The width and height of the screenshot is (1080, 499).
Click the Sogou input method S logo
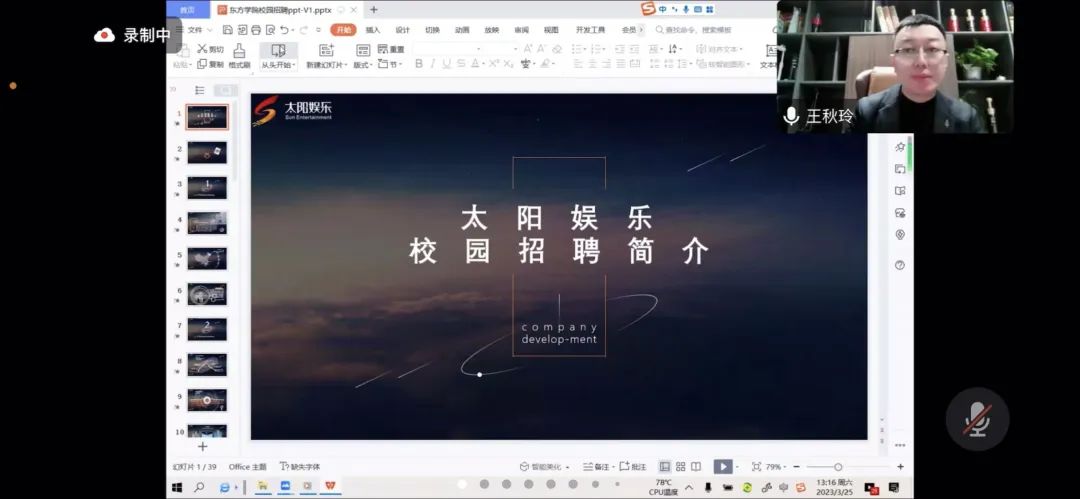point(647,9)
